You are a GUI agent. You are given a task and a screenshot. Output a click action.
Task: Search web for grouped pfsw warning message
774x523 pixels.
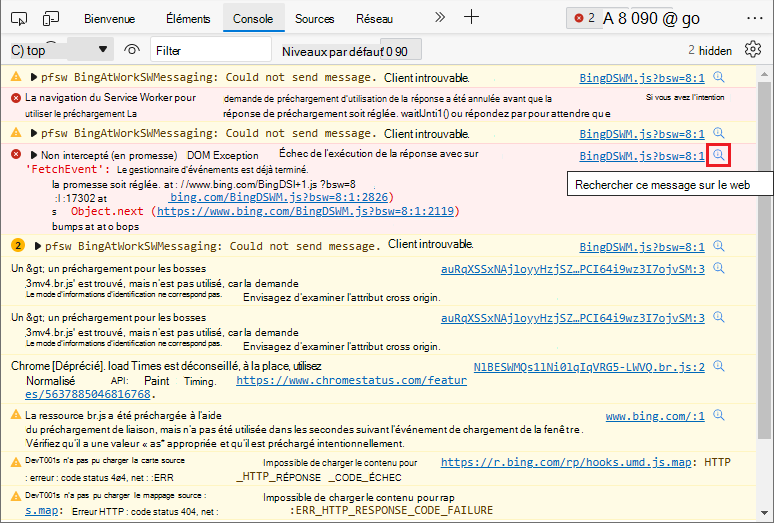click(719, 246)
